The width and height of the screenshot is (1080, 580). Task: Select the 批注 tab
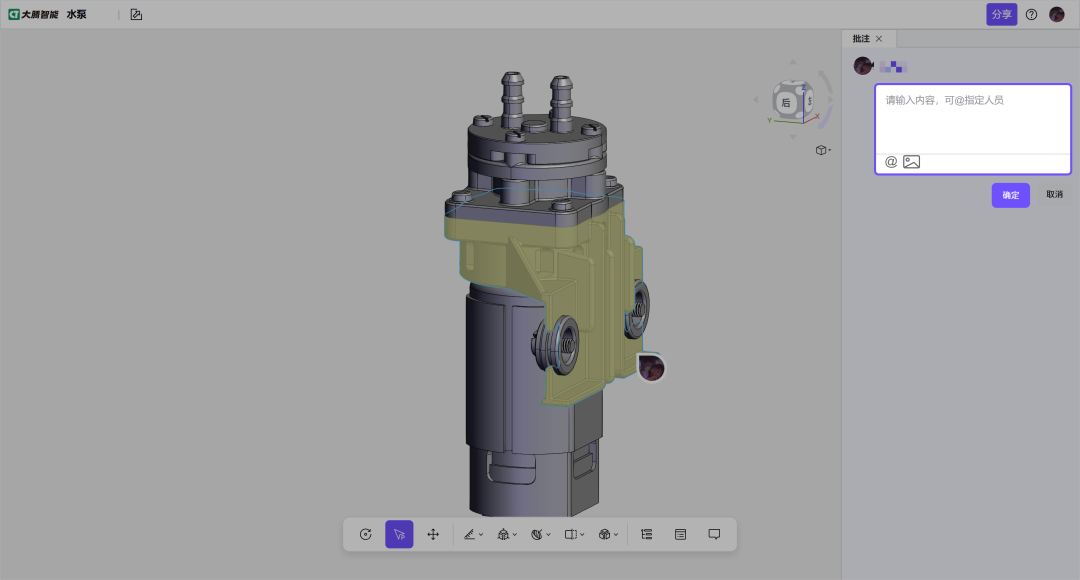(861, 39)
